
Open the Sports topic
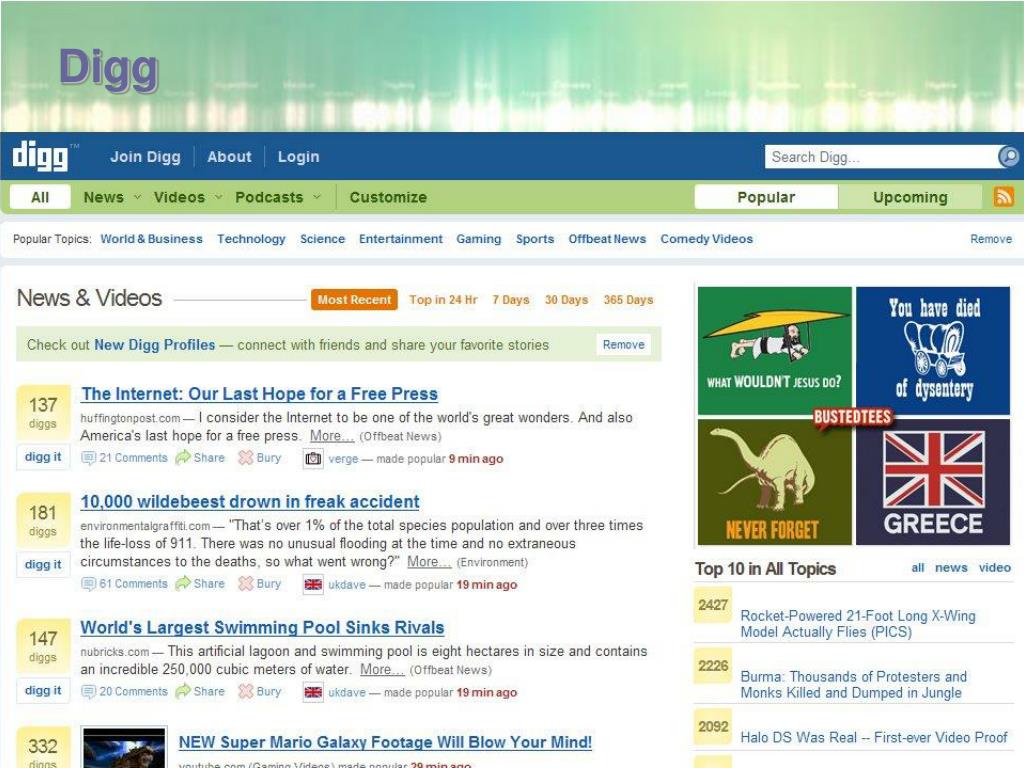pos(535,239)
